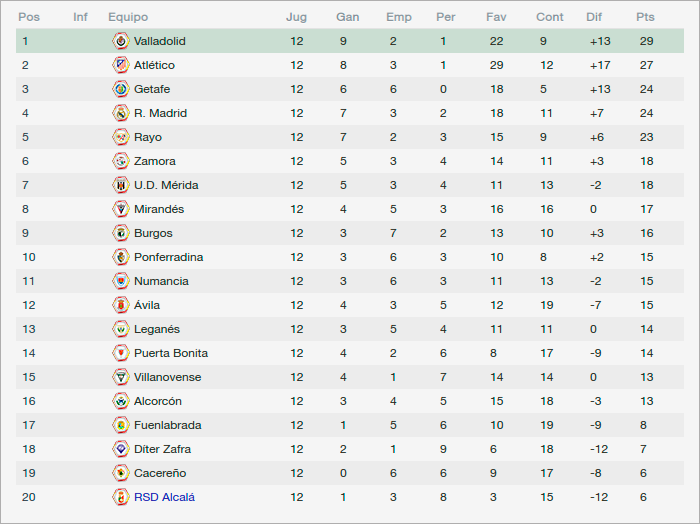Click the R. Madrid crest icon
This screenshot has width=700, height=524.
(x=121, y=113)
